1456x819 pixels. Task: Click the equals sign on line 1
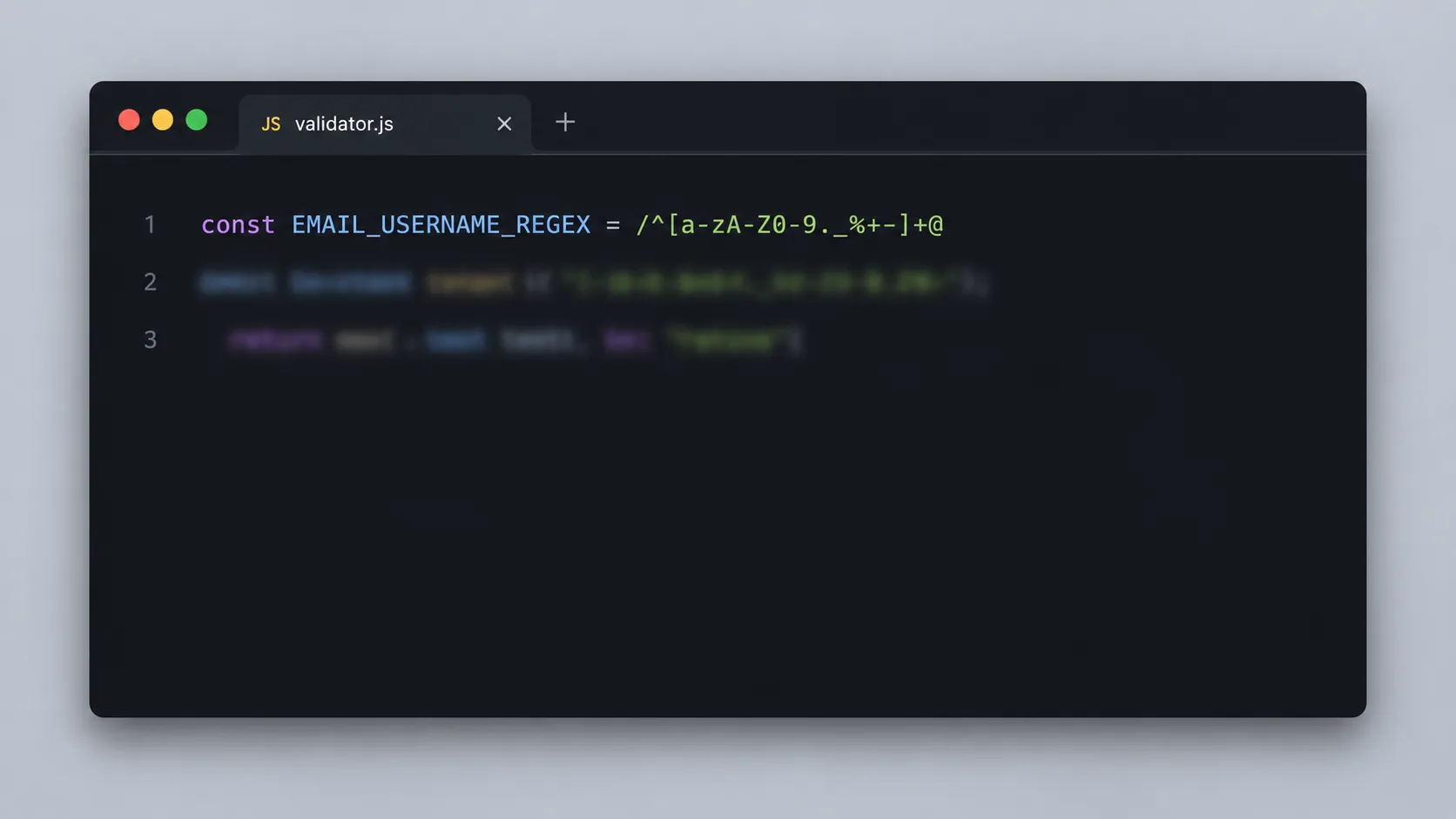613,225
